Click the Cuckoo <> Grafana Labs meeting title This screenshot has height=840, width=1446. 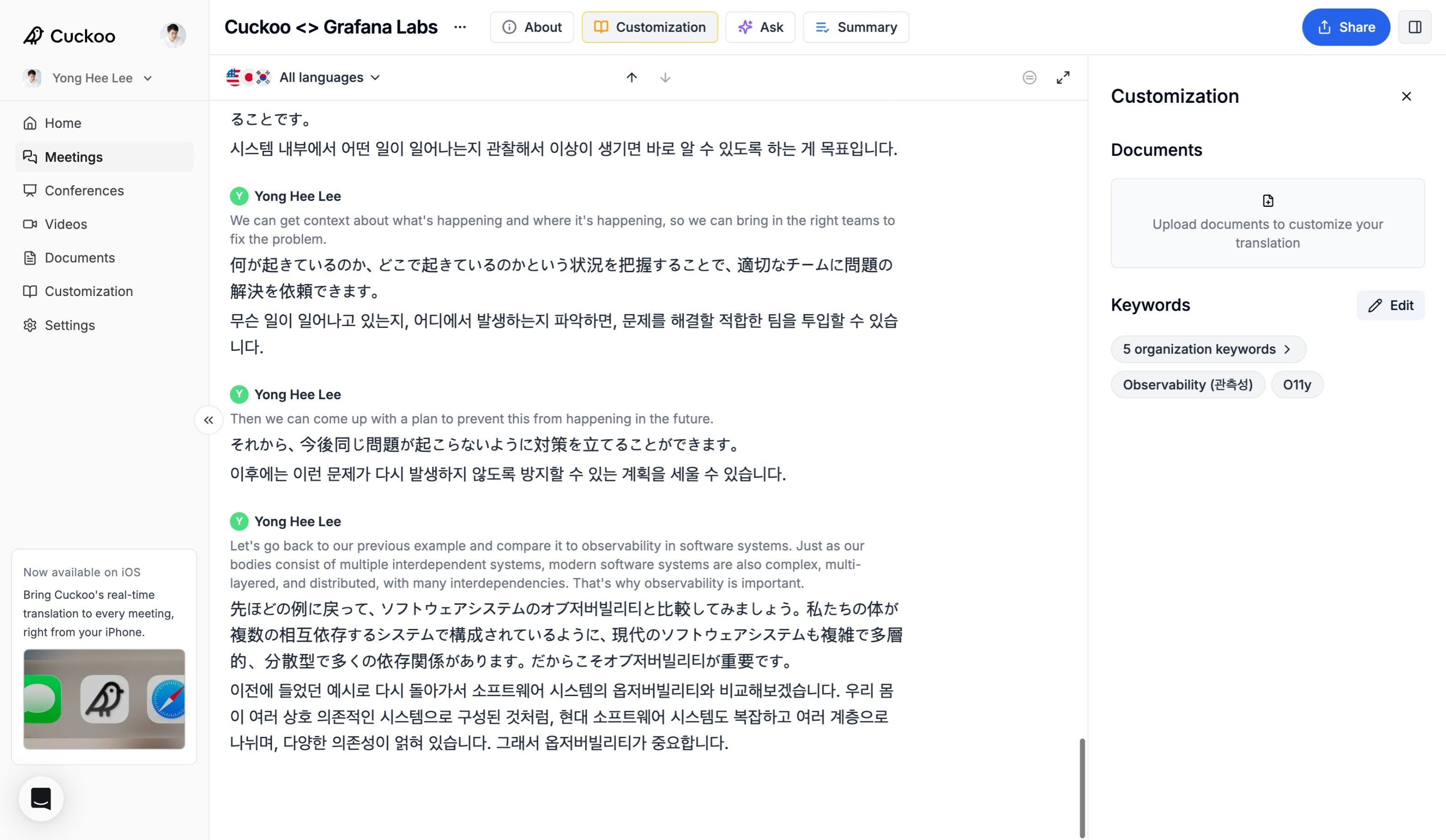pyautogui.click(x=330, y=27)
